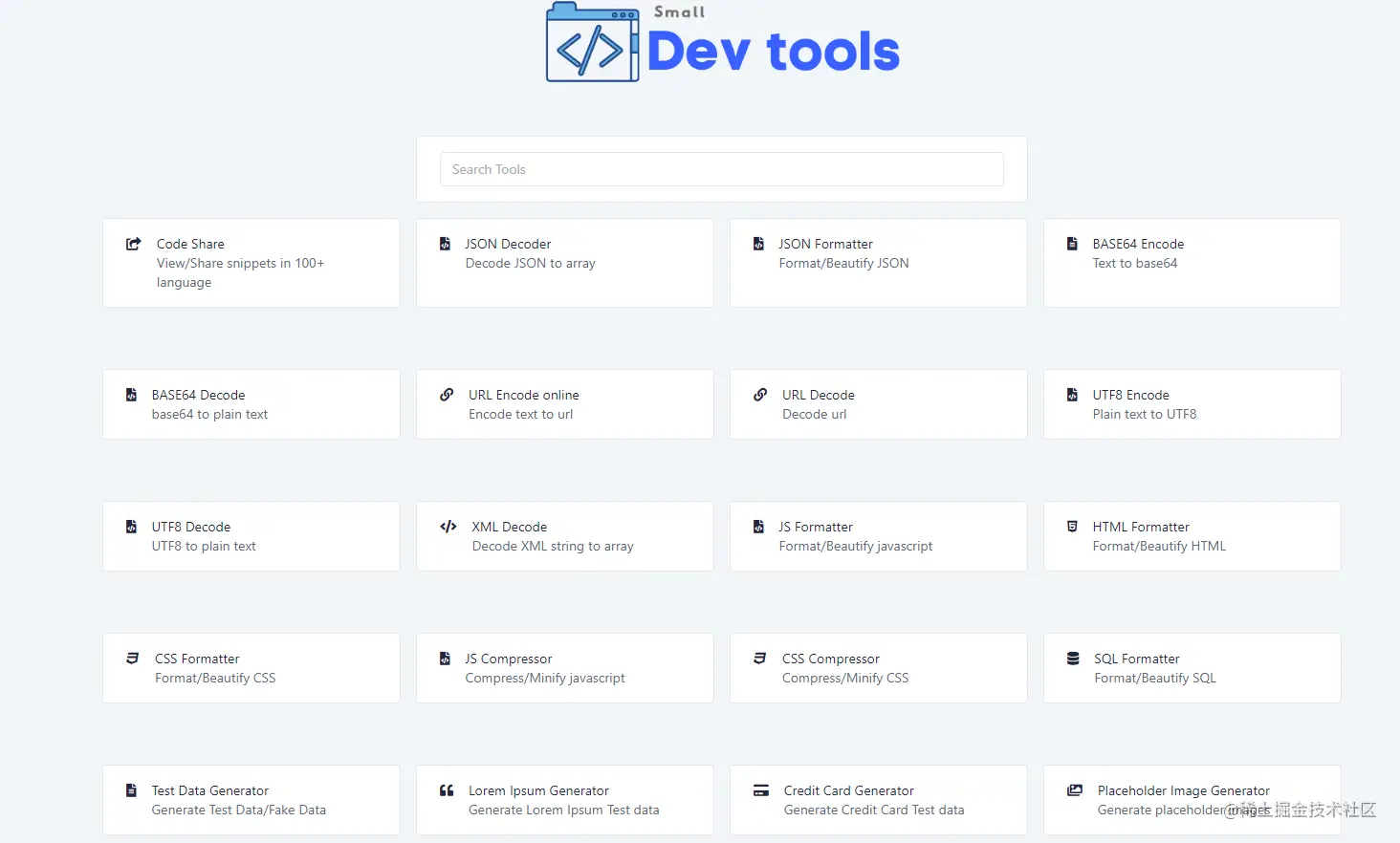Click the URL Encode online link icon

[447, 395]
